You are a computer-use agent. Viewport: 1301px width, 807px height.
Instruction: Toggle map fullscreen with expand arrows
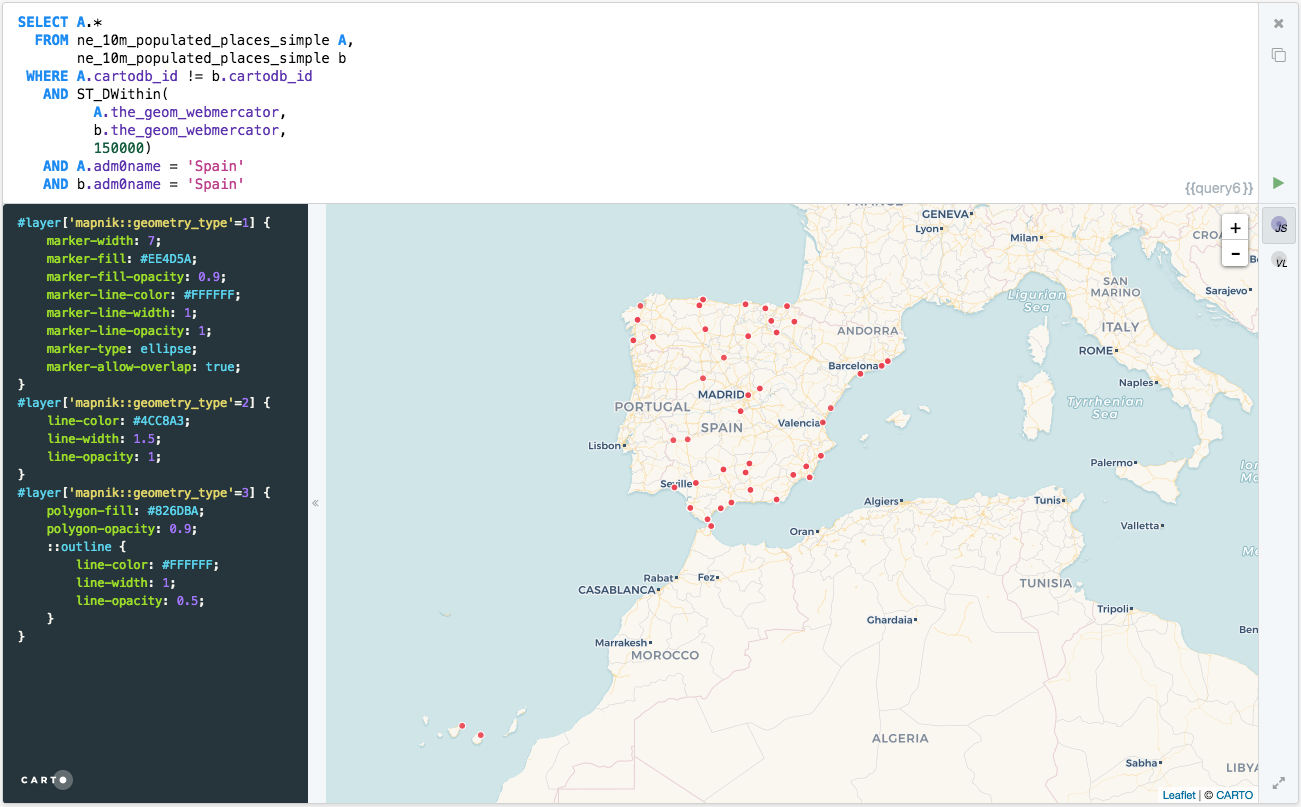click(1278, 783)
